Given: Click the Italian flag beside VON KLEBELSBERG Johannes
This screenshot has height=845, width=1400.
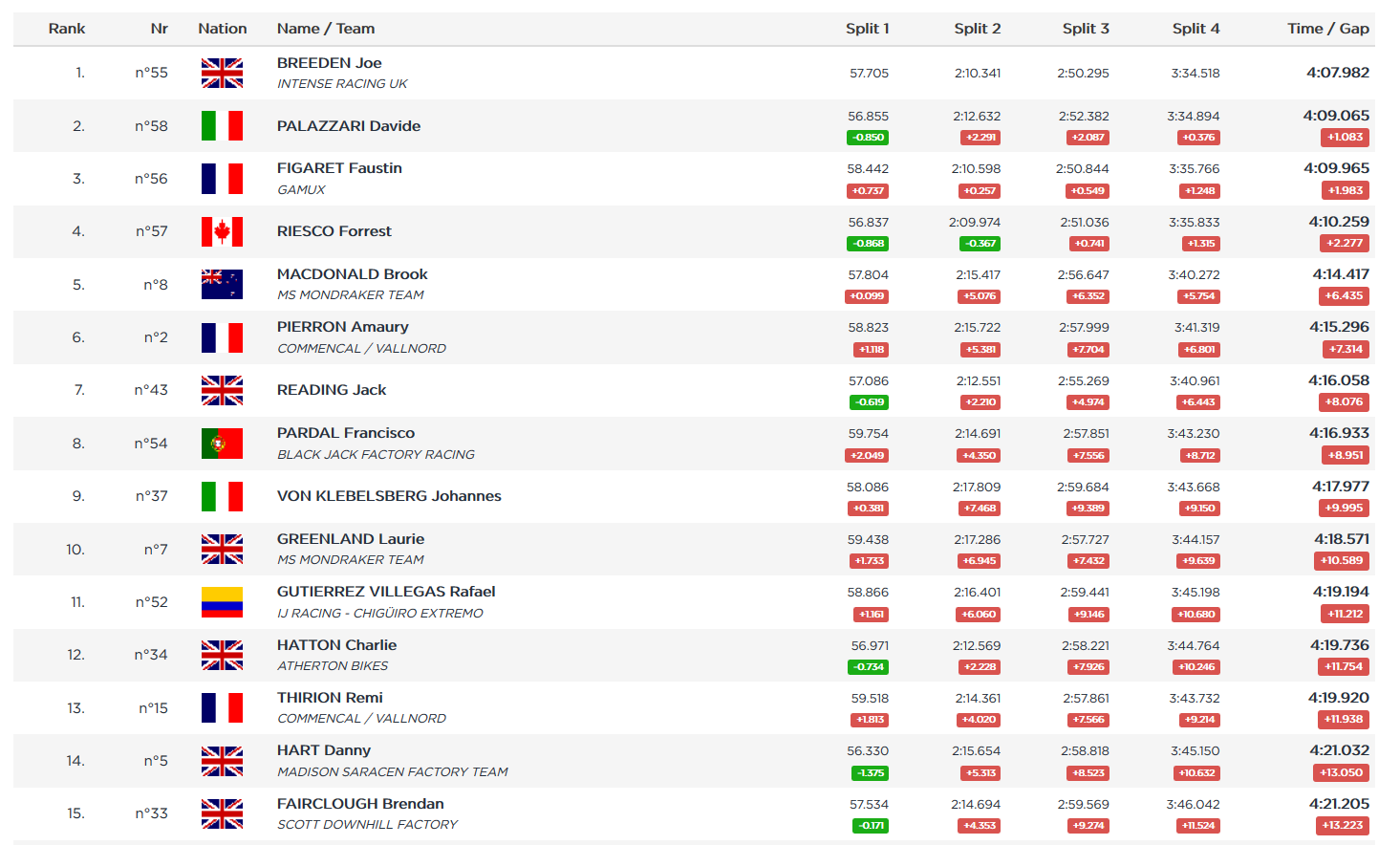Looking at the screenshot, I should (222, 496).
